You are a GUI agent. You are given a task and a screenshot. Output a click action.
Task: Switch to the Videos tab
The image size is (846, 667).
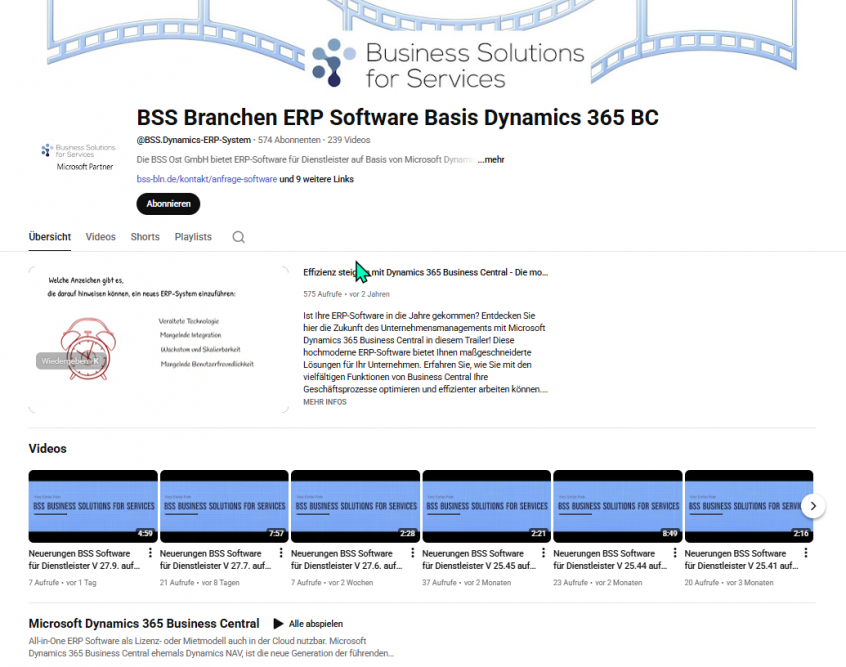[100, 237]
